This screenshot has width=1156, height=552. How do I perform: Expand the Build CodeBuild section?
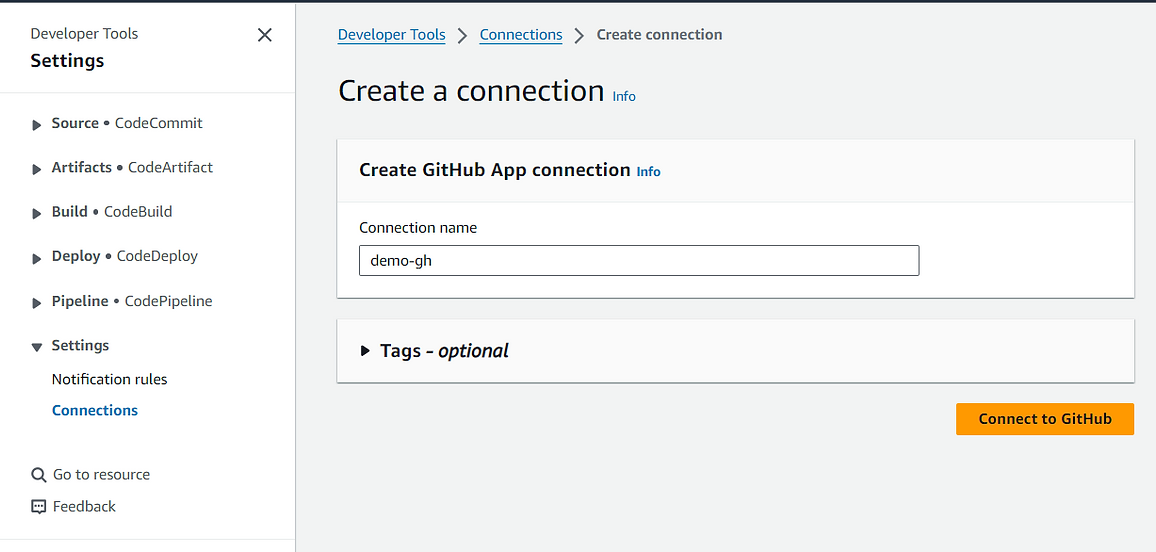[37, 214]
